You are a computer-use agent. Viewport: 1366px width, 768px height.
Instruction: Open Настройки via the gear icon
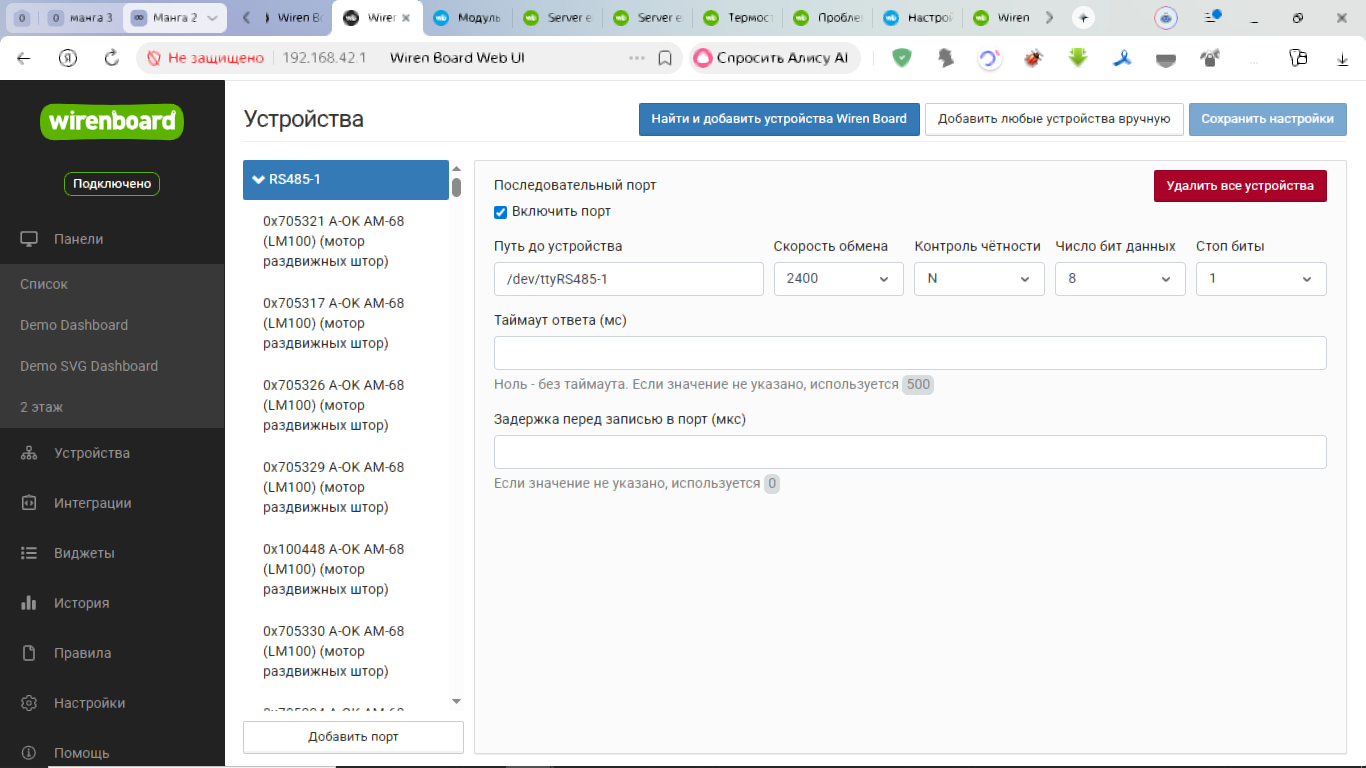(x=29, y=703)
